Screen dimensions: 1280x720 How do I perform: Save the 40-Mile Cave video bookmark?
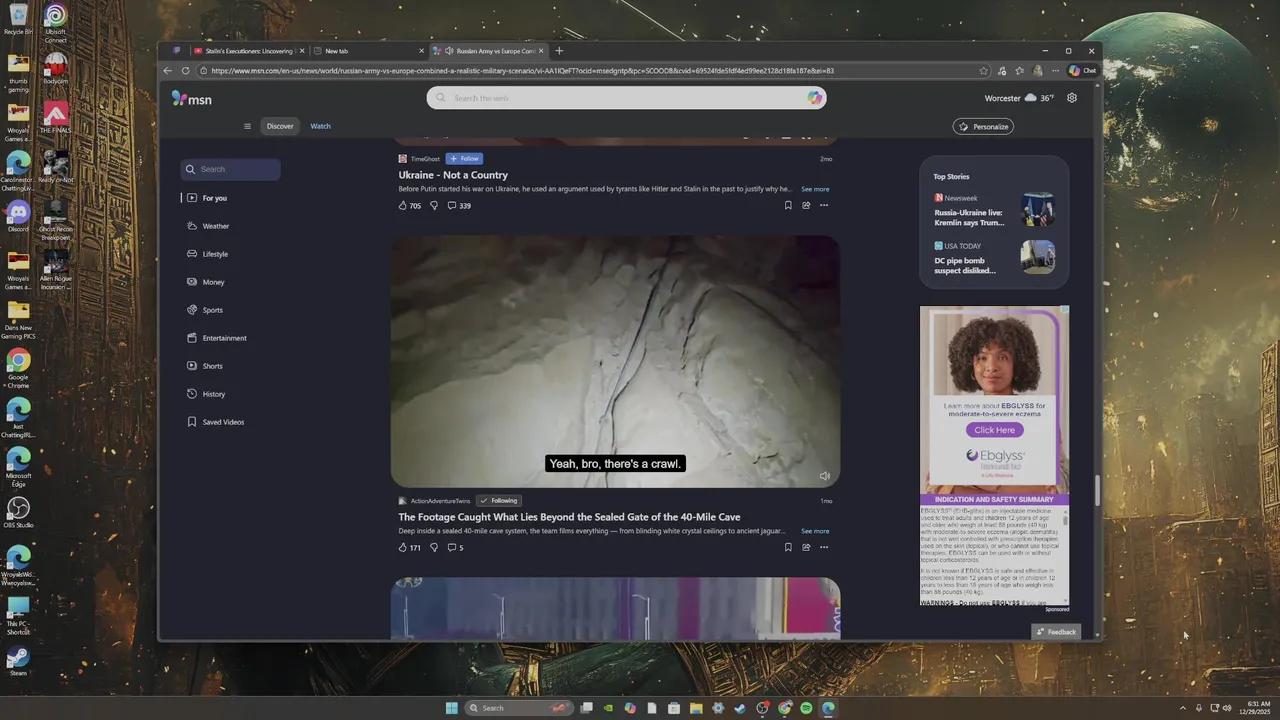click(x=788, y=548)
